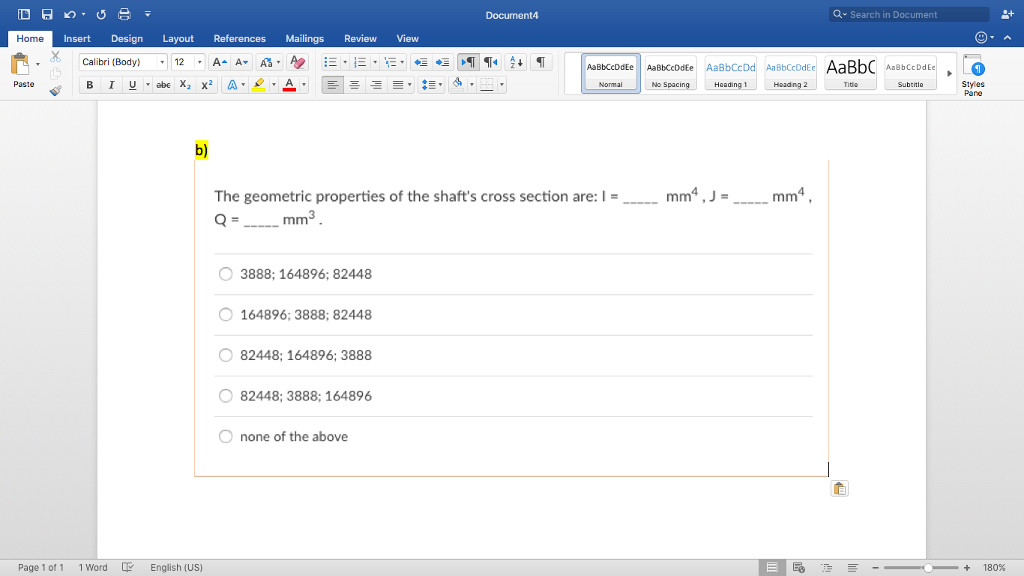Open the Paste options arrow
1024x576 pixels.
[38, 64]
